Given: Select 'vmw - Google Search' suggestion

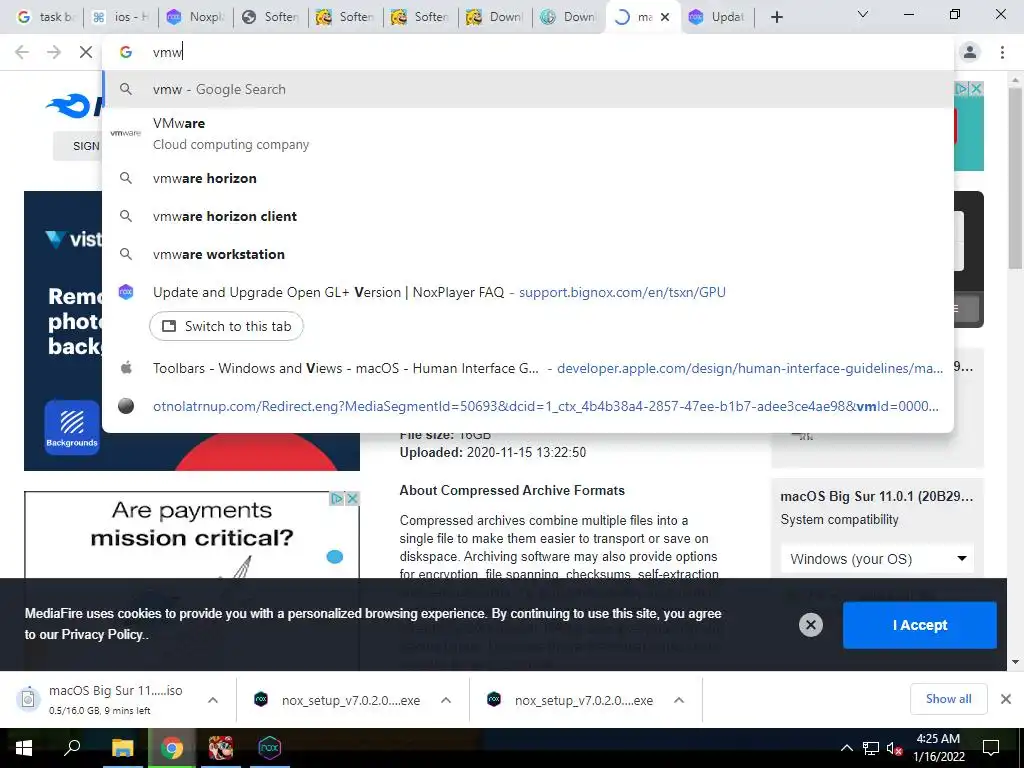Looking at the screenshot, I should coord(528,89).
